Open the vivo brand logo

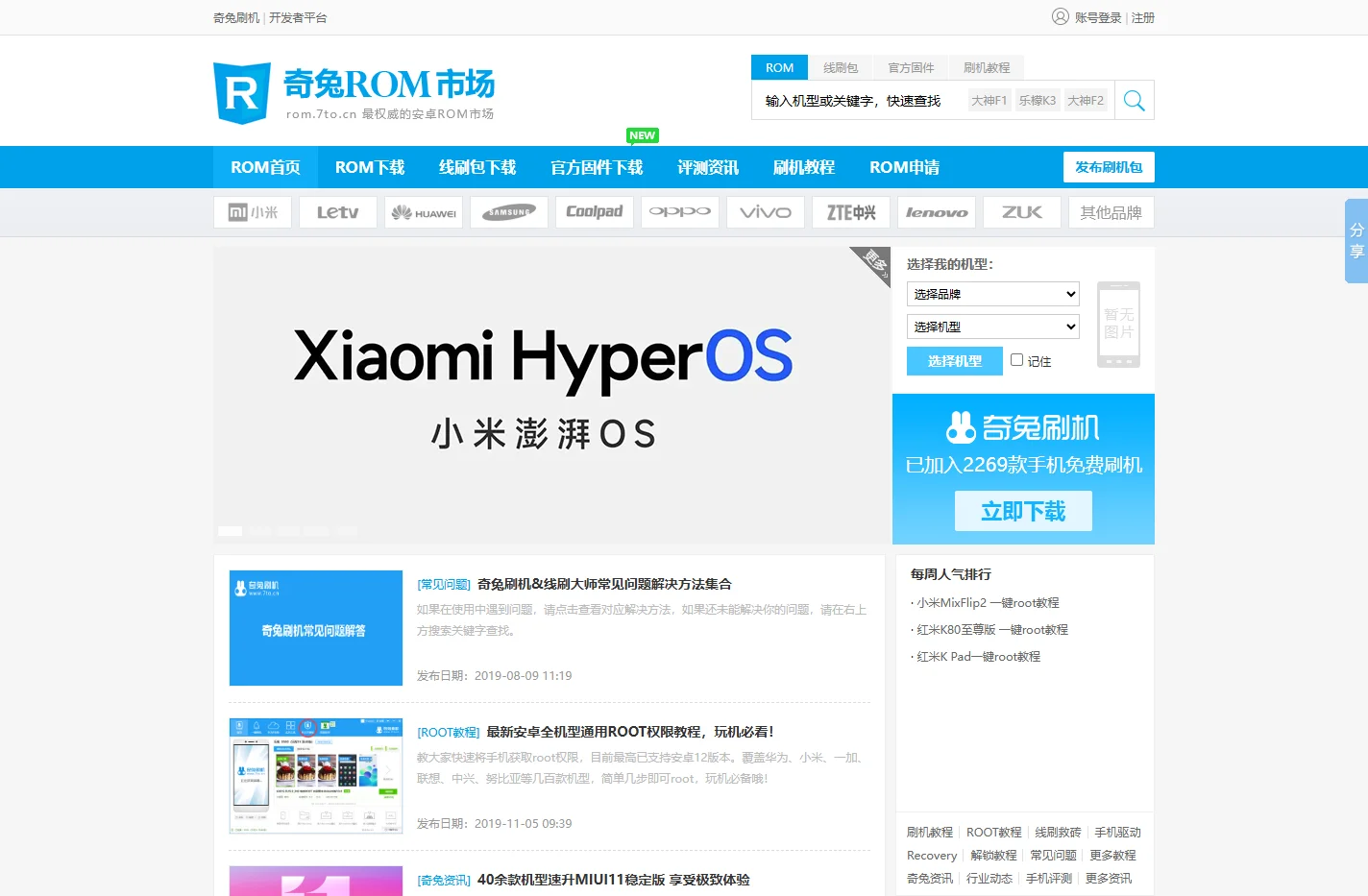click(766, 212)
